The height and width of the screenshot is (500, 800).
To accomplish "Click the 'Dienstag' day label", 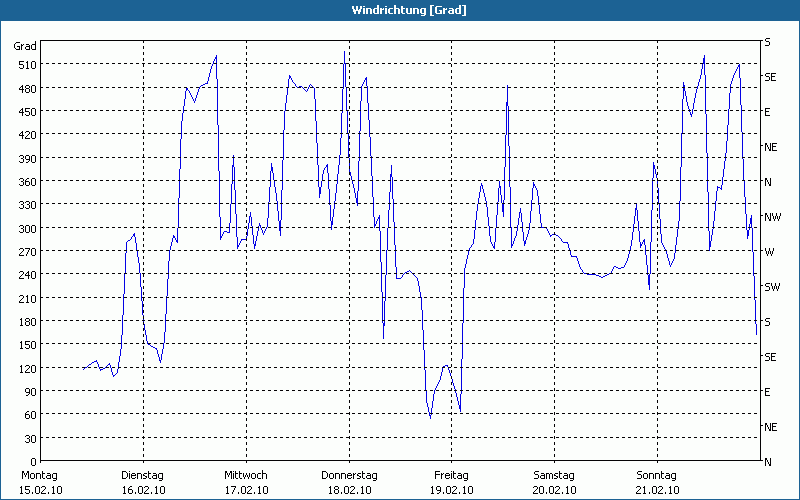I will (x=142, y=475).
